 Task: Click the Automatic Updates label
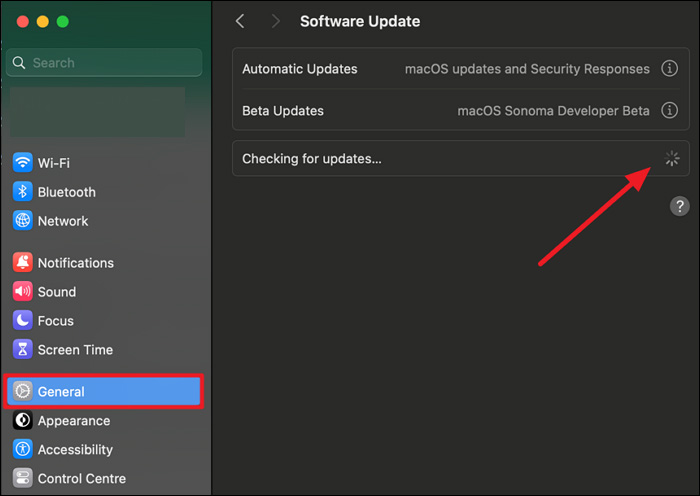[300, 69]
